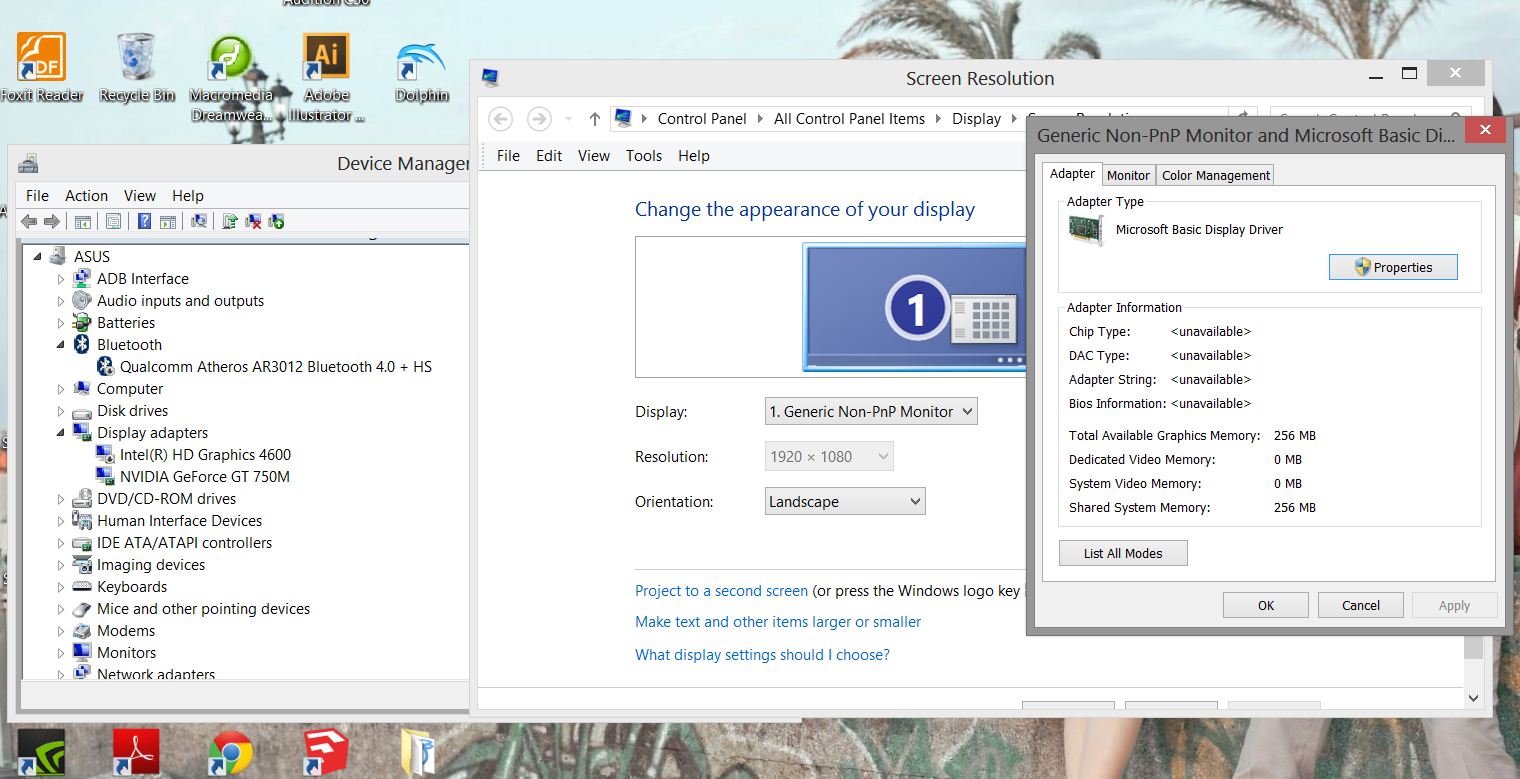Click the Uninstall device toolbar icon
The width and height of the screenshot is (1520, 779).
(x=253, y=221)
